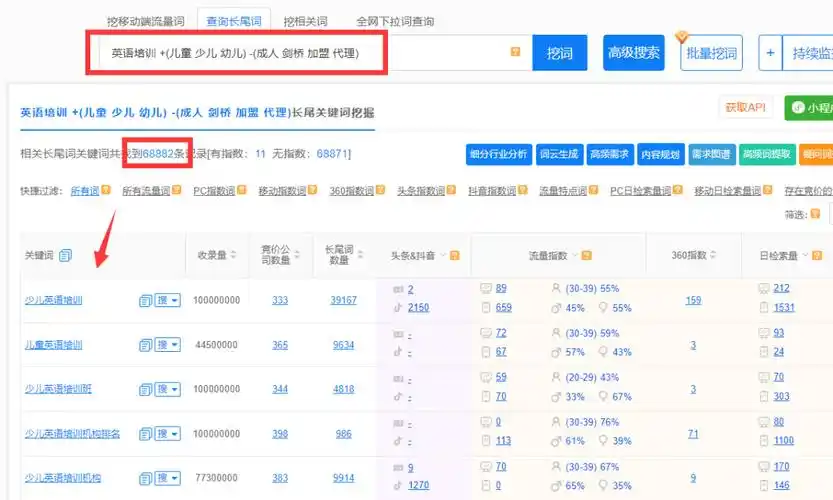Open 搜 dropdown for 少儿英语培训班
Screen dimensions: 833x500
(168, 389)
